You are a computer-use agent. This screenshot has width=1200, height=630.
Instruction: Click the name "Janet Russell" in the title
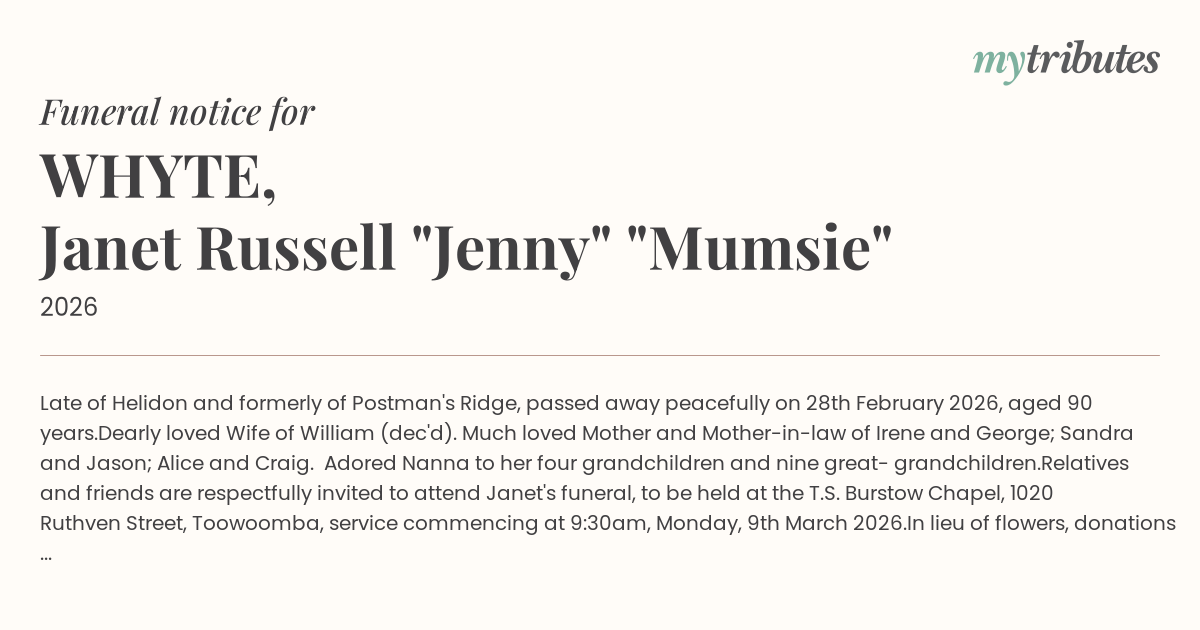(217, 249)
